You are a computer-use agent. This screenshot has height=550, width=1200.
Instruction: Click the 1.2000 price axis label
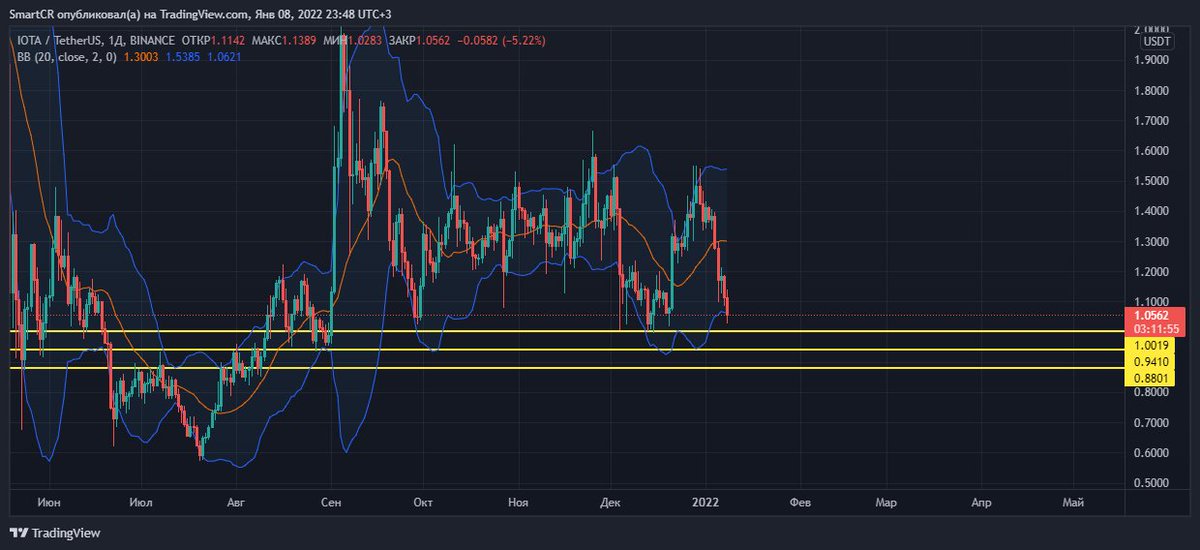[x=1151, y=272]
